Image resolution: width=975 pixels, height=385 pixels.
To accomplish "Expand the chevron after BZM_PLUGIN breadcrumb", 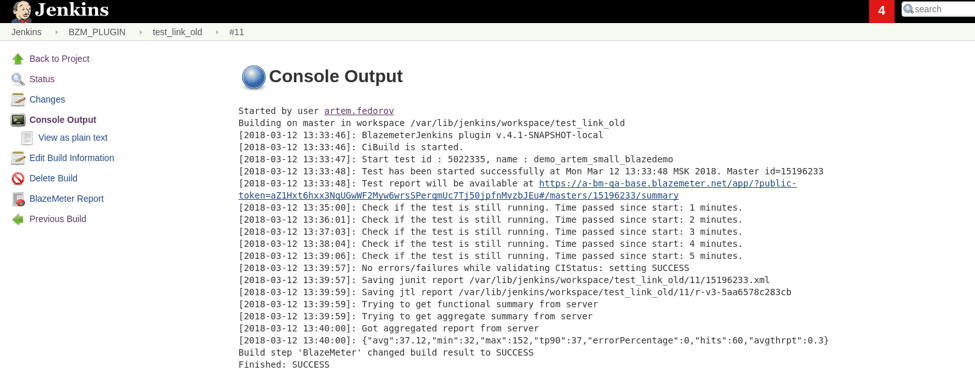I will (x=139, y=32).
